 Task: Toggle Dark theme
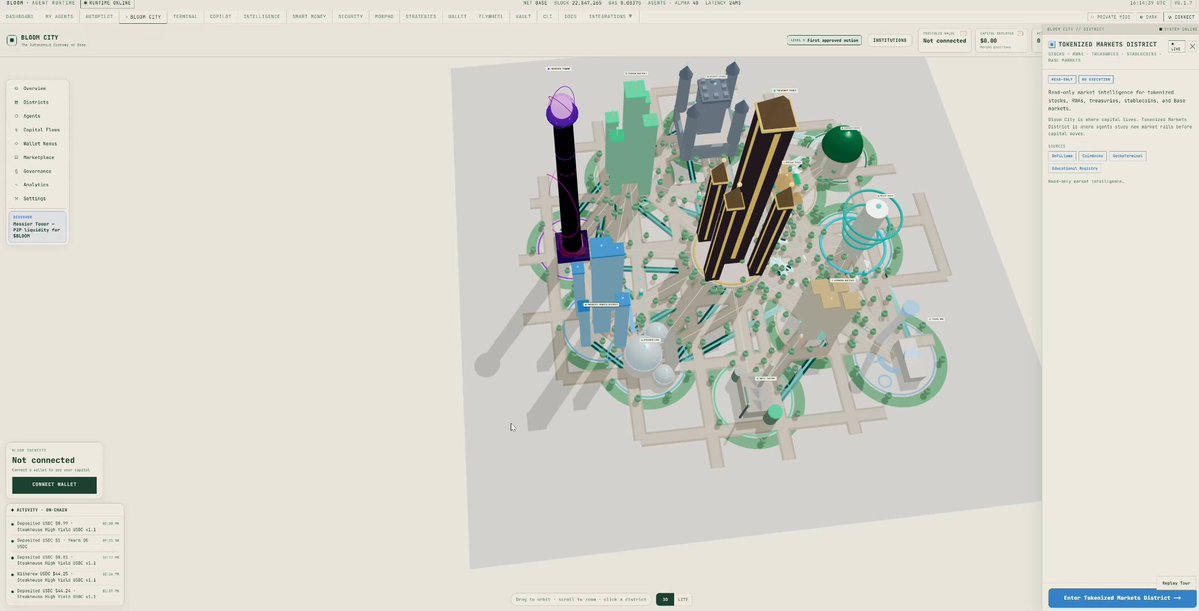click(1148, 16)
